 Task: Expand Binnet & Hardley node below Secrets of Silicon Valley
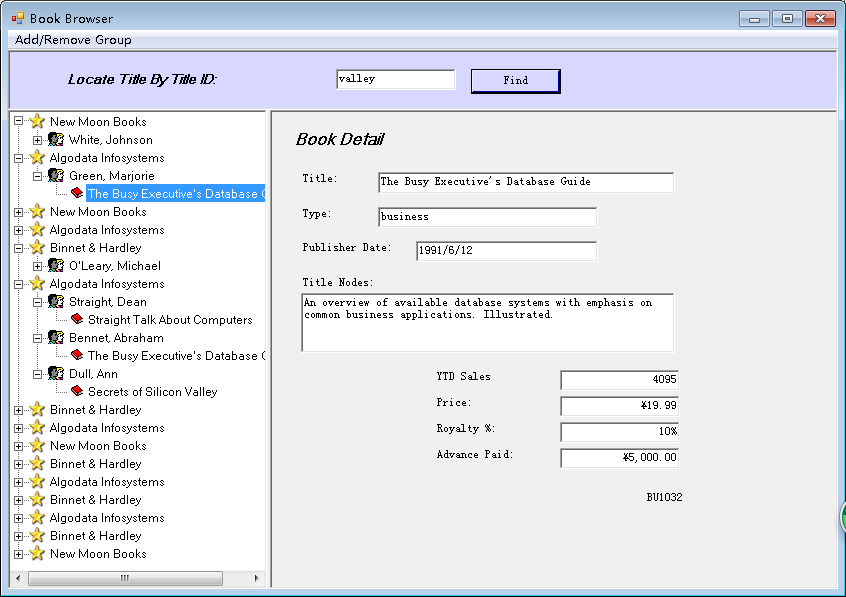point(18,410)
